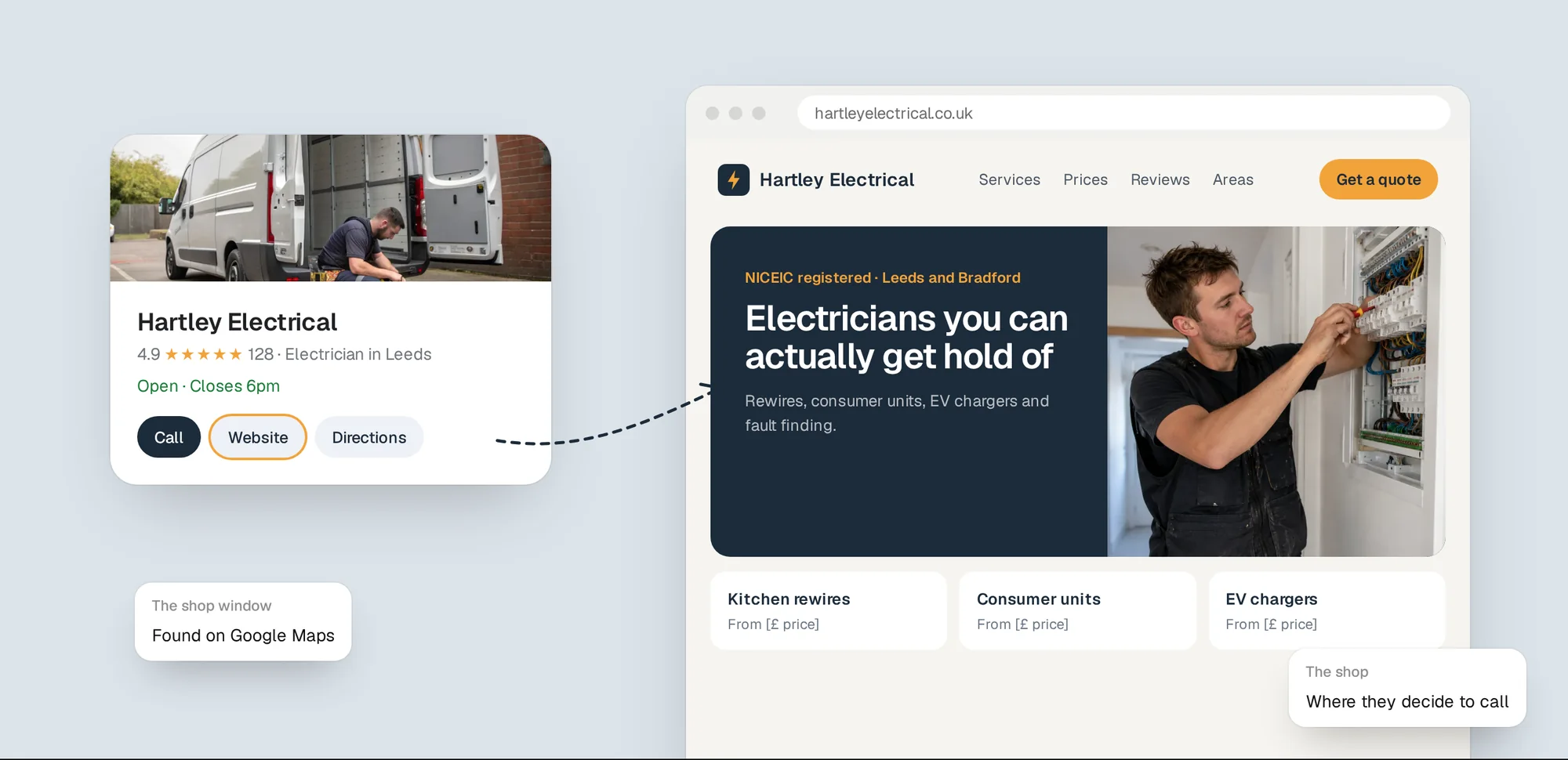
Task: Click the Get a quote button
Action: point(1378,179)
